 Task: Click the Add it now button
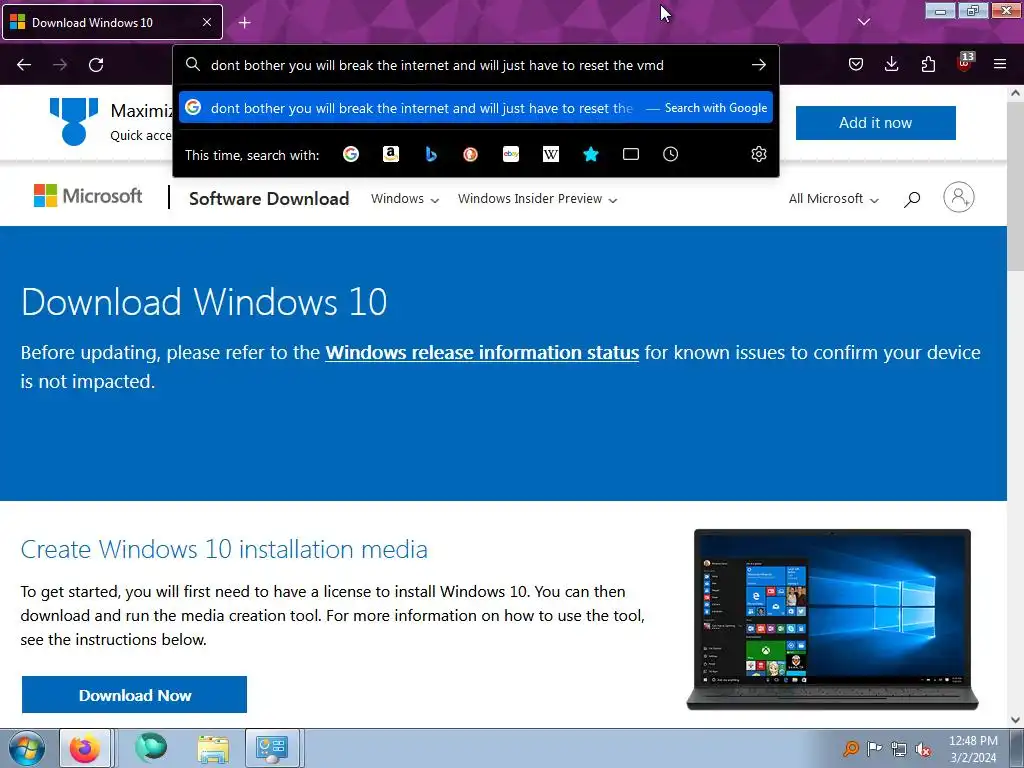click(x=875, y=123)
